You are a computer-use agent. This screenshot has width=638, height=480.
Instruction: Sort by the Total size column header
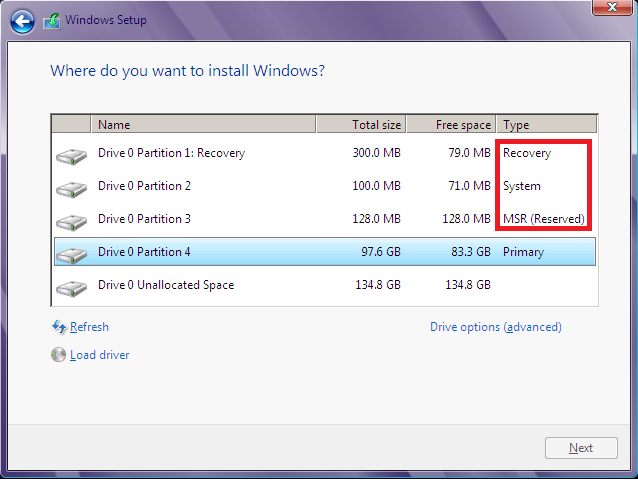[361, 124]
